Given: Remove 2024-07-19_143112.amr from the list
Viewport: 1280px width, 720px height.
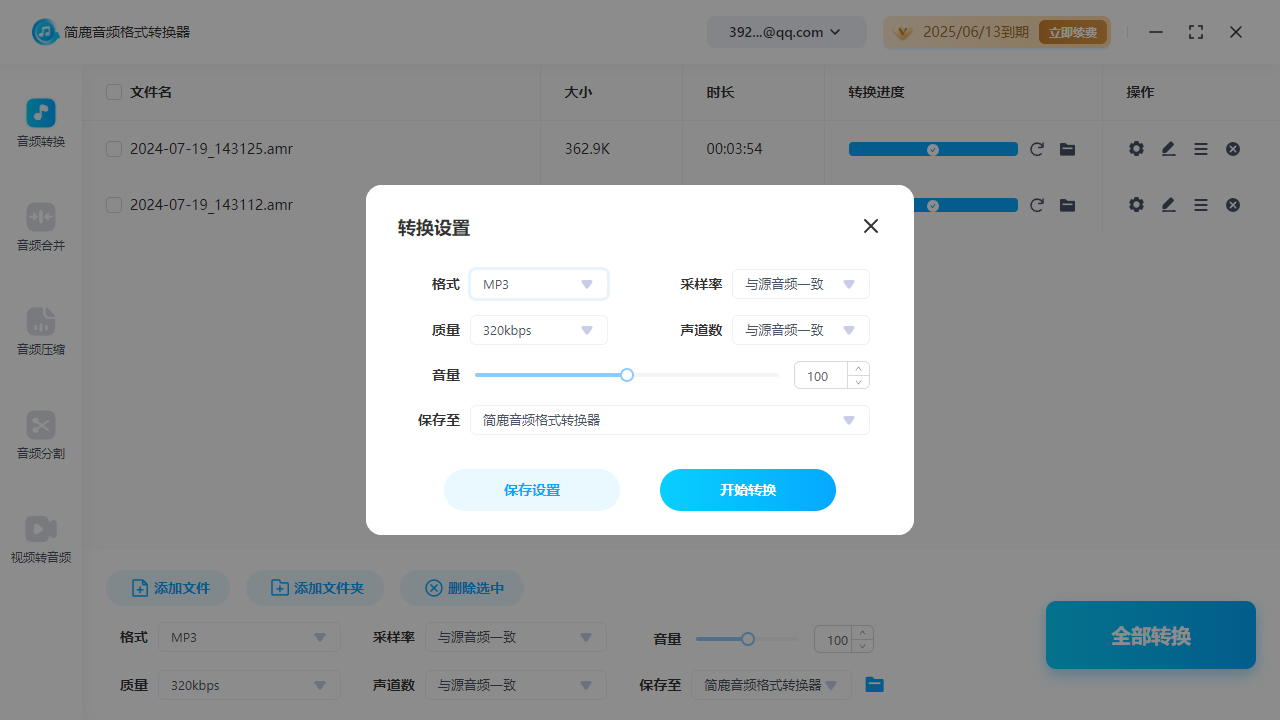Looking at the screenshot, I should pos(1233,204).
